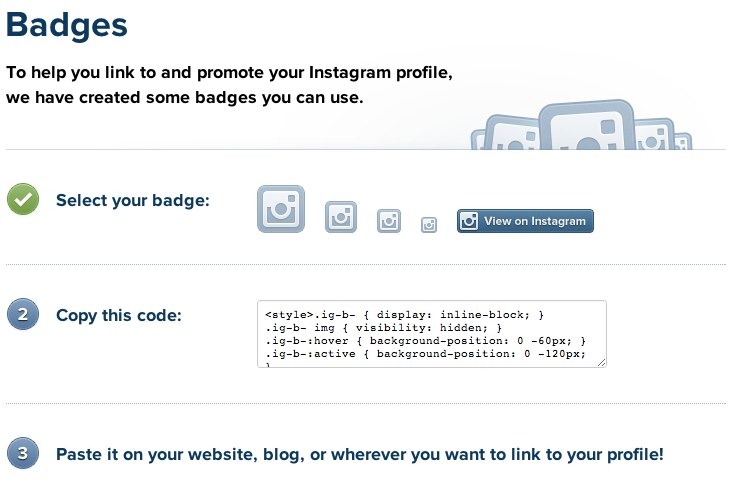Screen dimensions: 733x501
Task: Click the resize grip of the code box
Action: (602, 363)
